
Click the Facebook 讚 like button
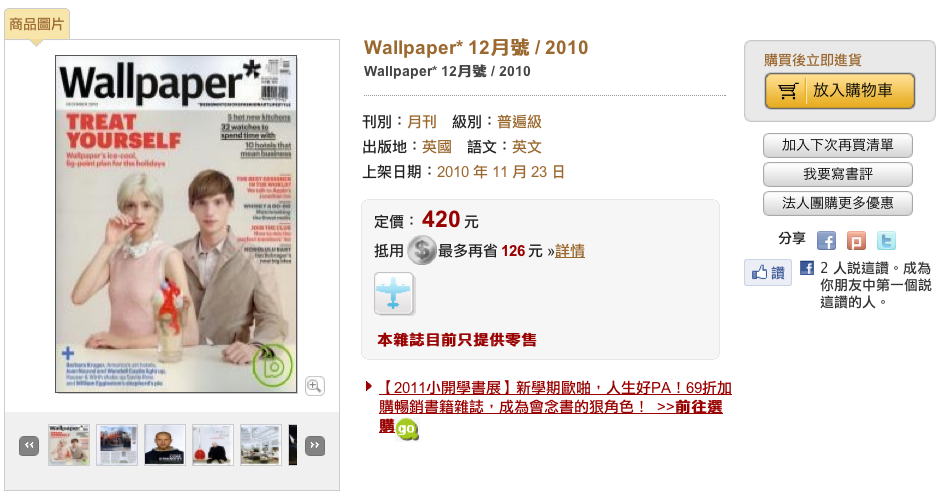point(768,272)
